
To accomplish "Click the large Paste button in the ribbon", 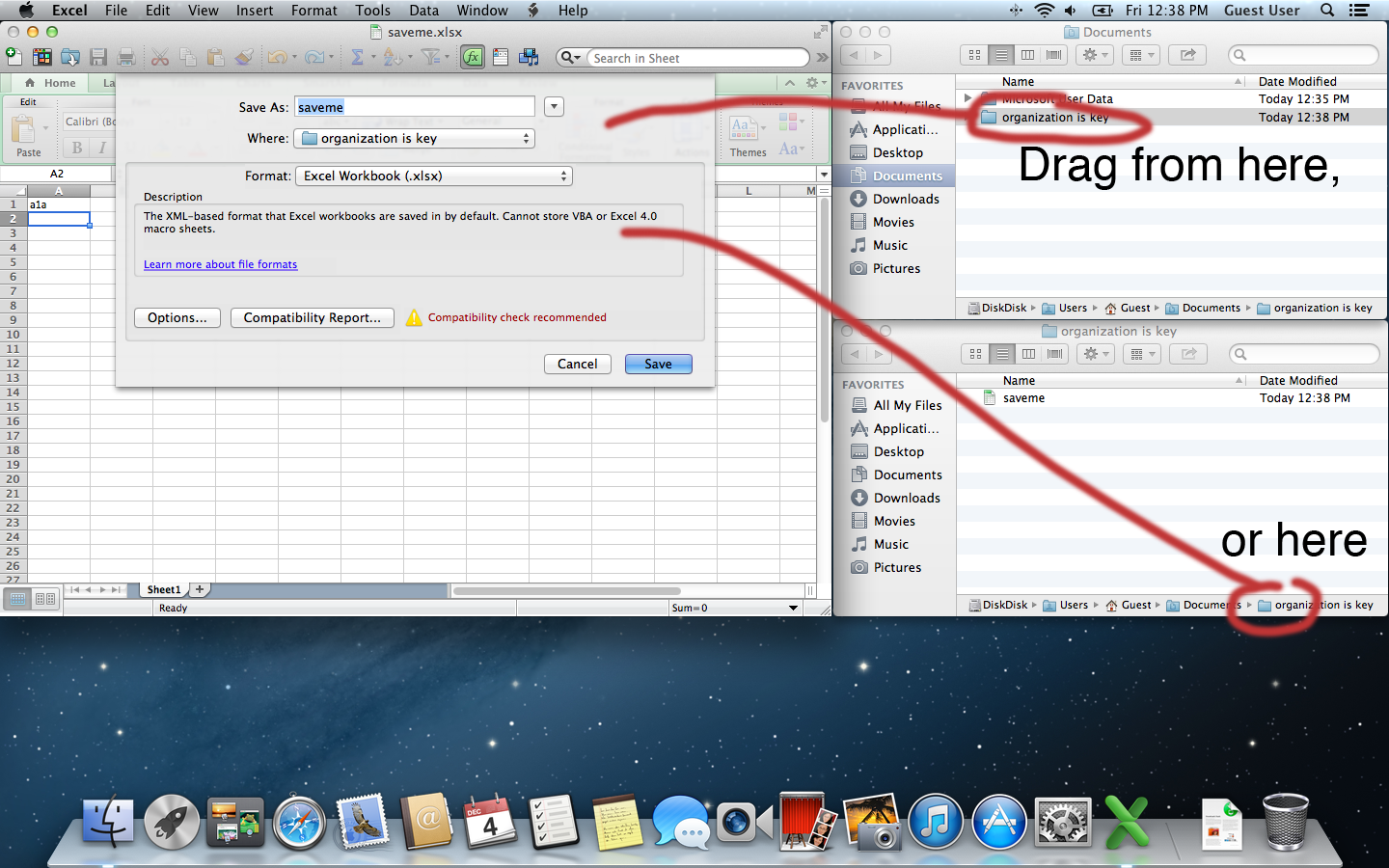I will point(29,136).
